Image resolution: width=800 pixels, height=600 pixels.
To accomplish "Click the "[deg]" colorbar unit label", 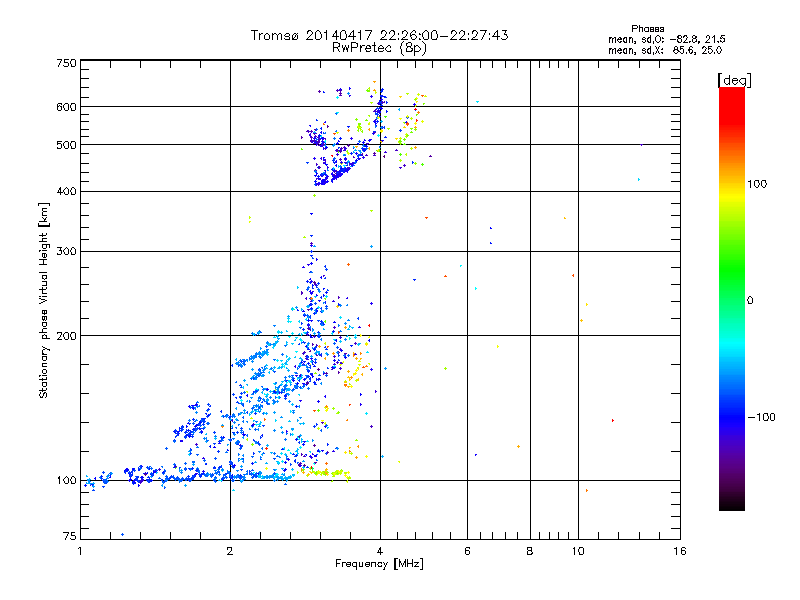I will (734, 81).
